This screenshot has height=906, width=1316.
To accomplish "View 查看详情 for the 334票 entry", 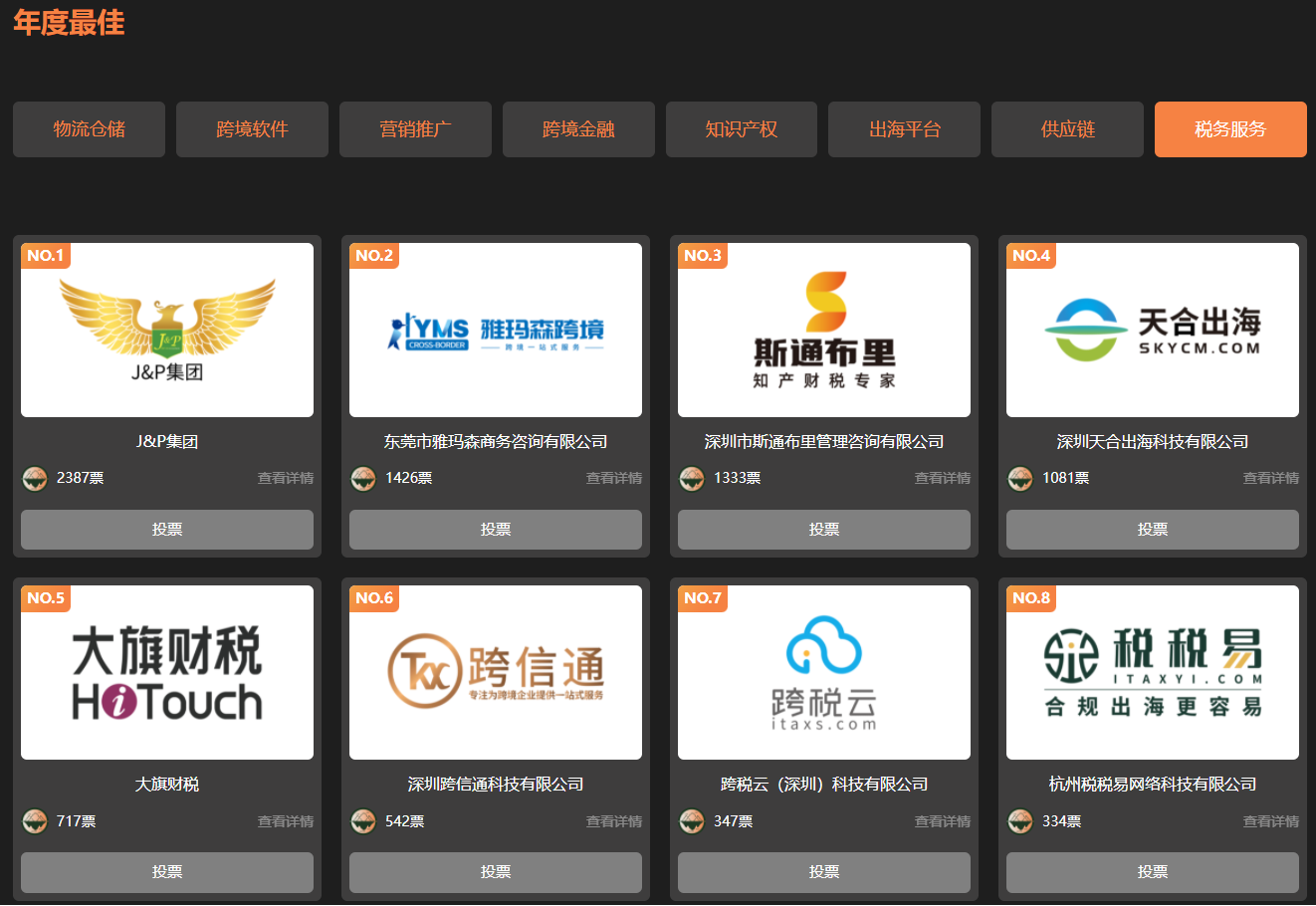I will [1271, 821].
